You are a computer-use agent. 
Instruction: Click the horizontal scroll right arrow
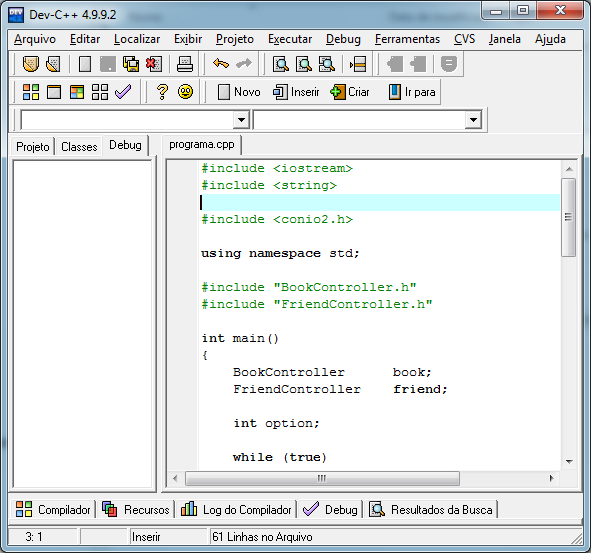click(x=551, y=478)
